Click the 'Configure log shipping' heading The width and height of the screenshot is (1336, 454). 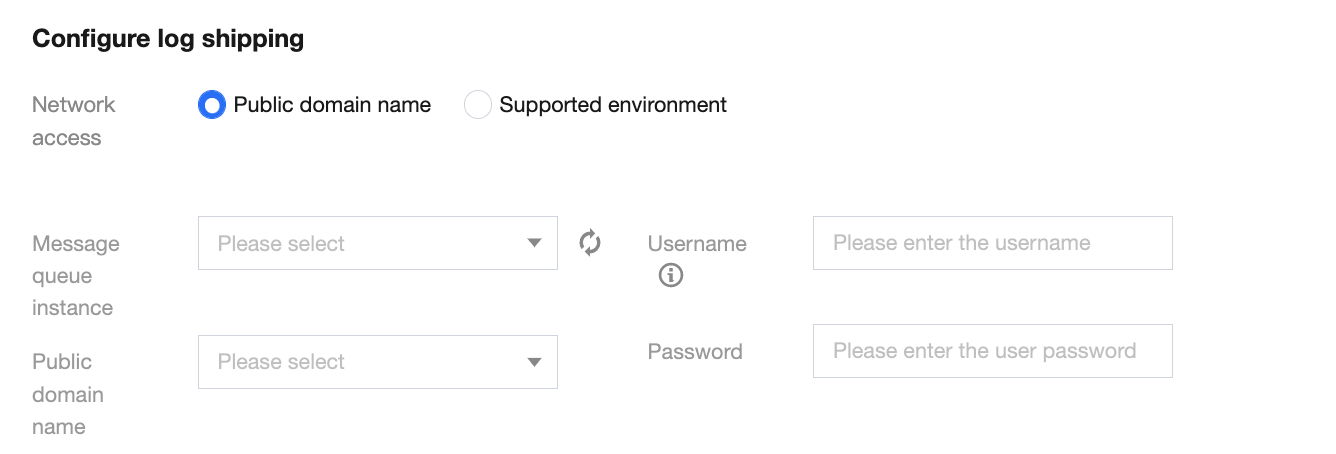168,39
